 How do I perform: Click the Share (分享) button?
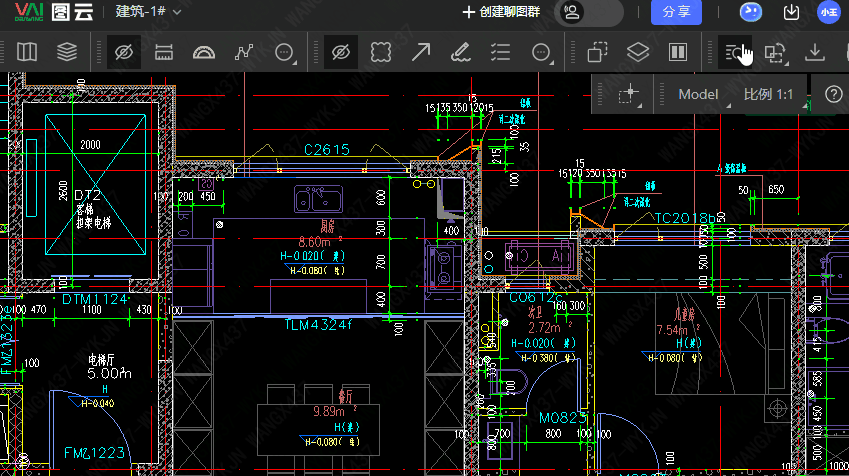pos(676,12)
